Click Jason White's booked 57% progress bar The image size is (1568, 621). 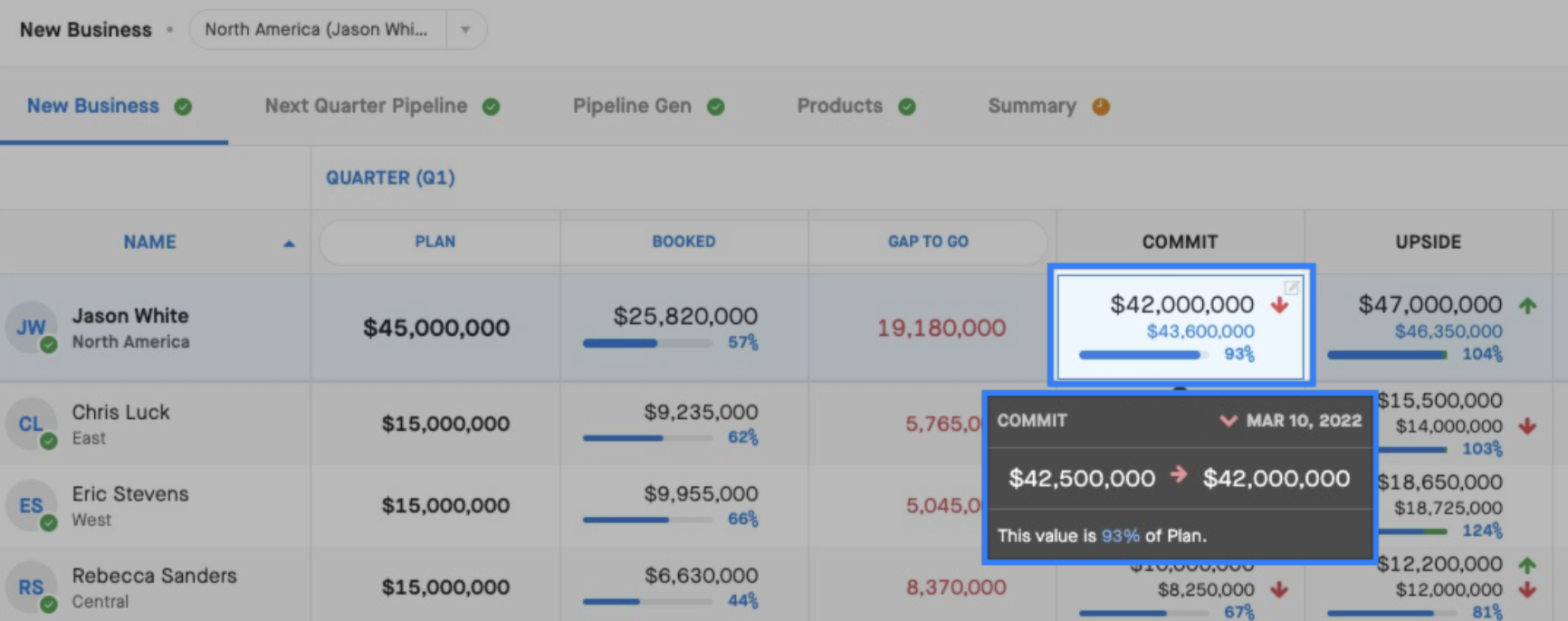646,343
